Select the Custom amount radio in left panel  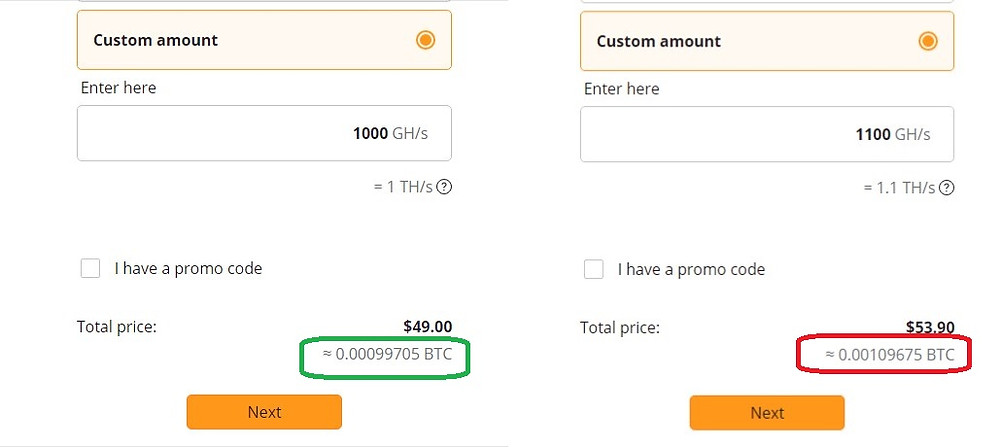click(x=425, y=40)
